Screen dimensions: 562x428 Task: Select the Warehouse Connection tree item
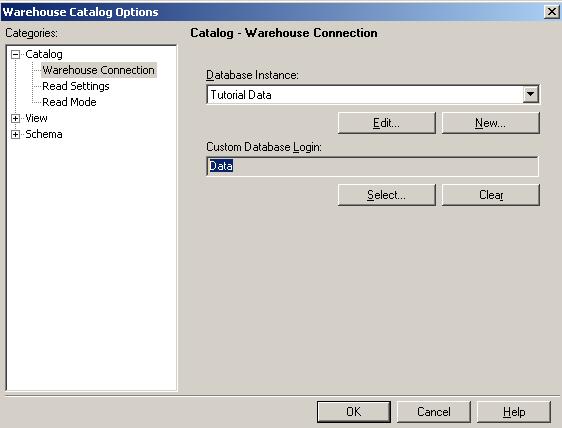pos(99,70)
